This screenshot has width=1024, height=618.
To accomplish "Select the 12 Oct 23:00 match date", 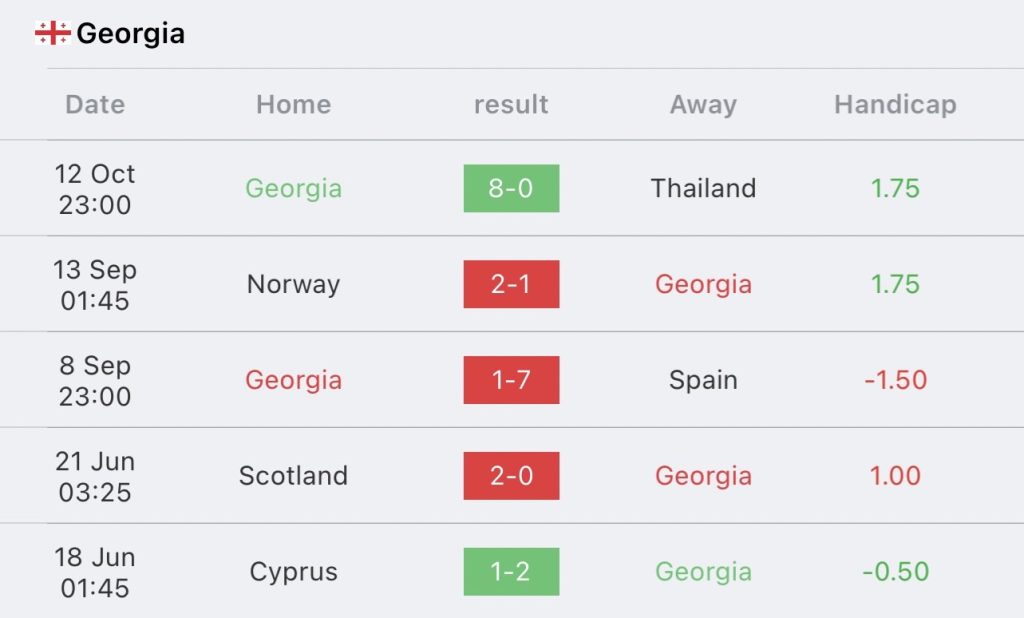I will [95, 189].
